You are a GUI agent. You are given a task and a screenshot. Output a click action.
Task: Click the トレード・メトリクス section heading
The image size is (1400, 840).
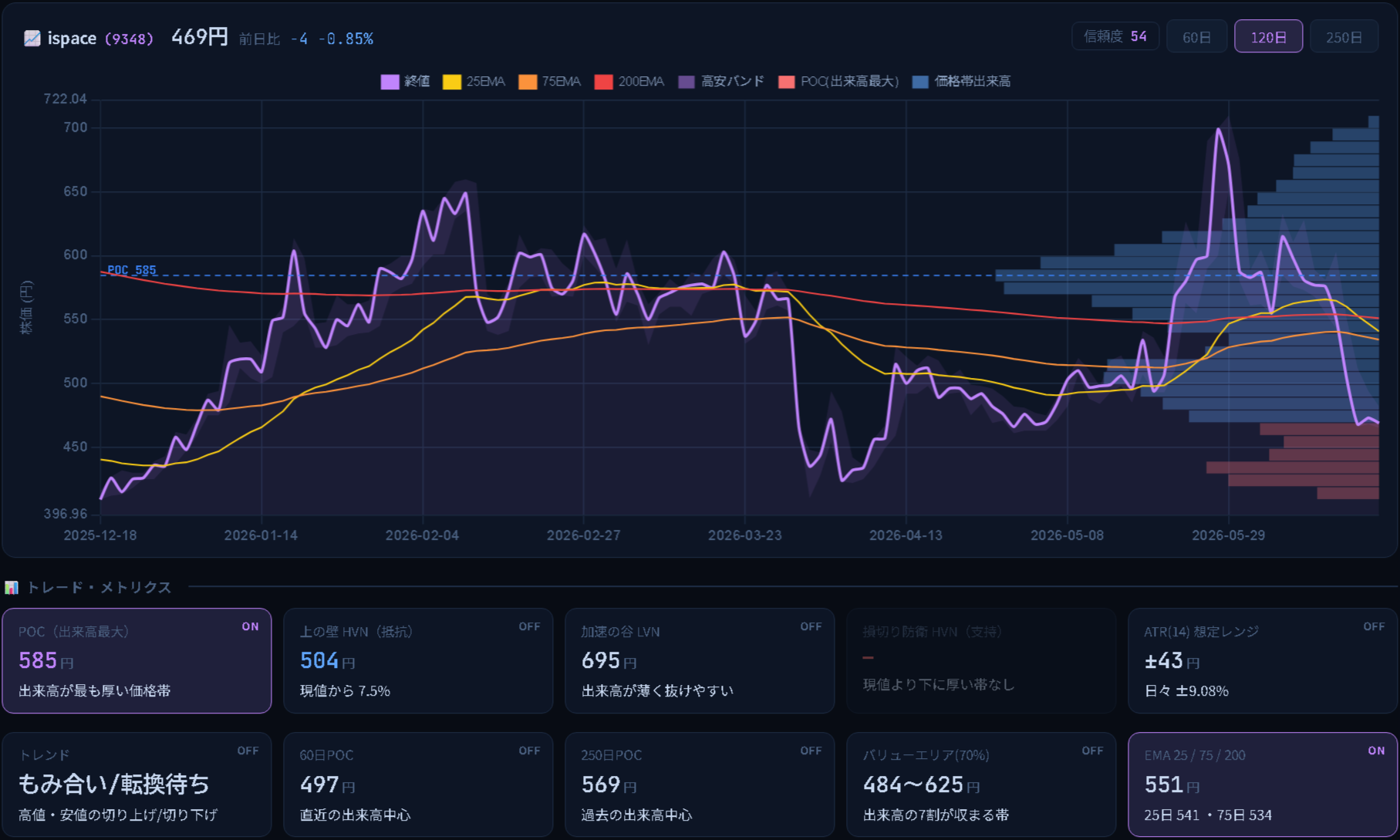click(99, 588)
